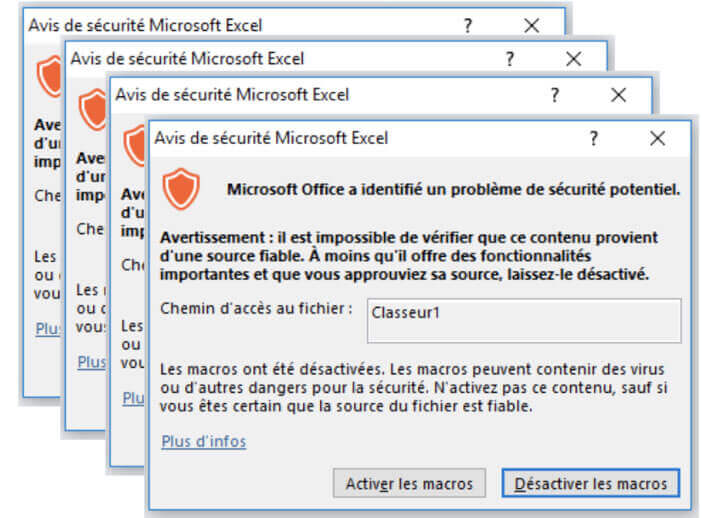This screenshot has width=702, height=518.
Task: Click the frontmost dialog's title bar text
Action: tap(271, 138)
